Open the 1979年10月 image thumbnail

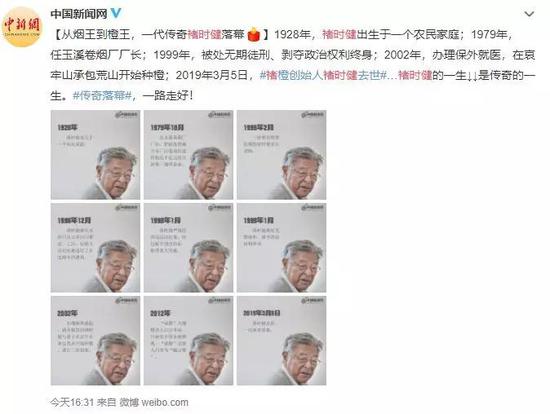pyautogui.click(x=188, y=155)
